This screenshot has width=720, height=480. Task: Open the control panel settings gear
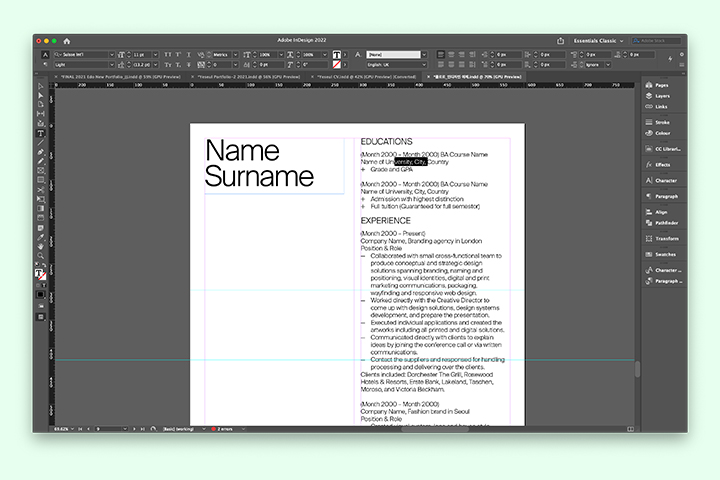click(x=682, y=54)
